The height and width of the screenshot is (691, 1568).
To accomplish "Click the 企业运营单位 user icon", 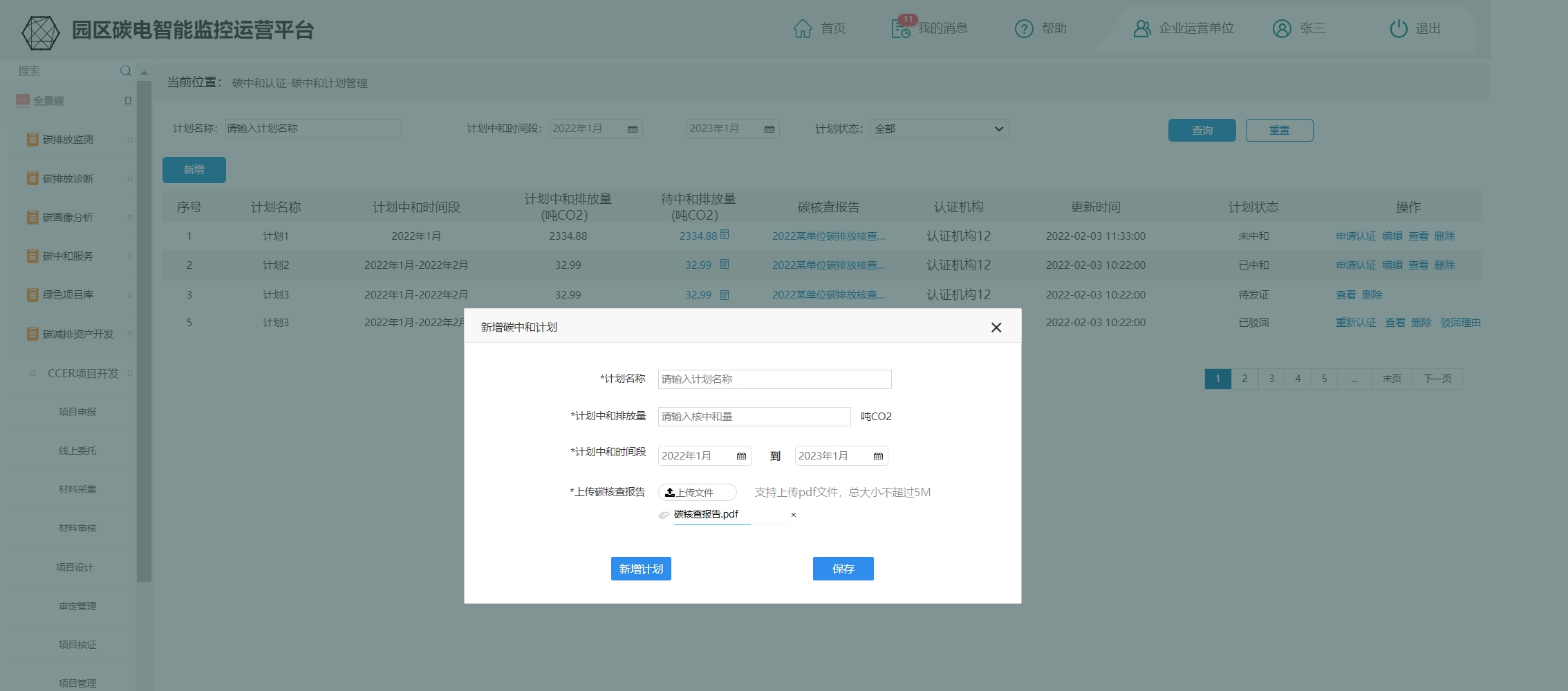I will (1142, 28).
